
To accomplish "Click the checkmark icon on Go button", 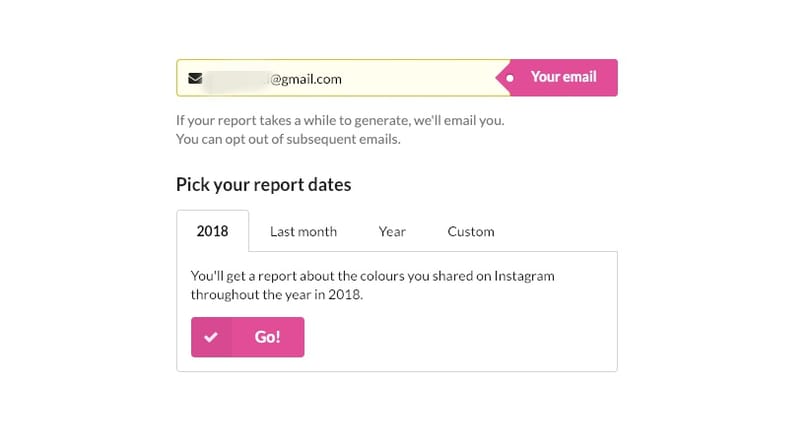I will click(x=211, y=337).
